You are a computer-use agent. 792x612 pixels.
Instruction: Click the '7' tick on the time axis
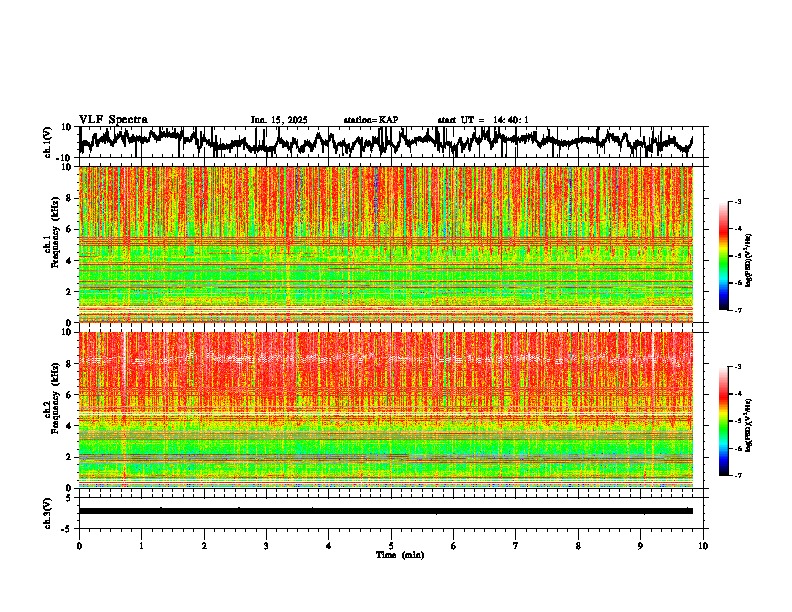point(516,546)
